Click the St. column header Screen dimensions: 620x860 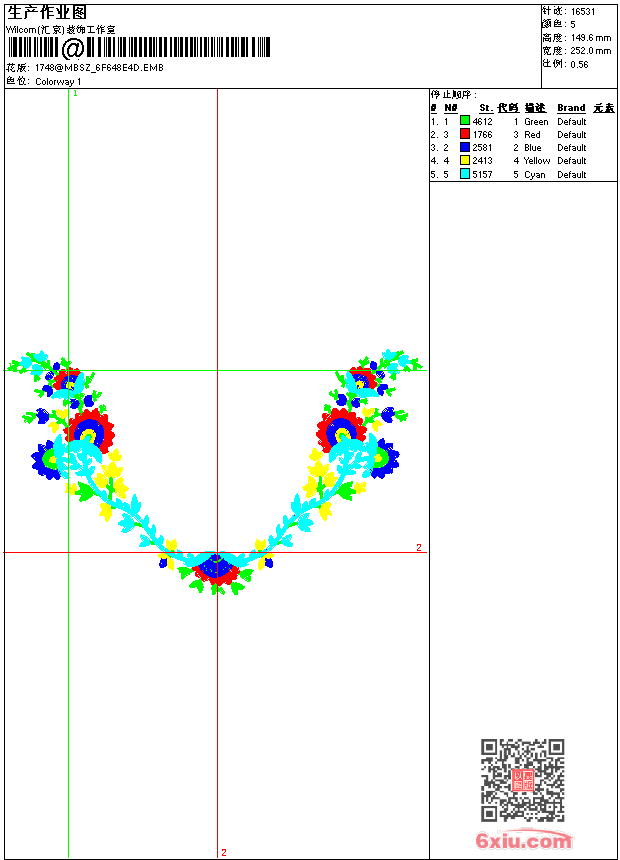coord(485,108)
